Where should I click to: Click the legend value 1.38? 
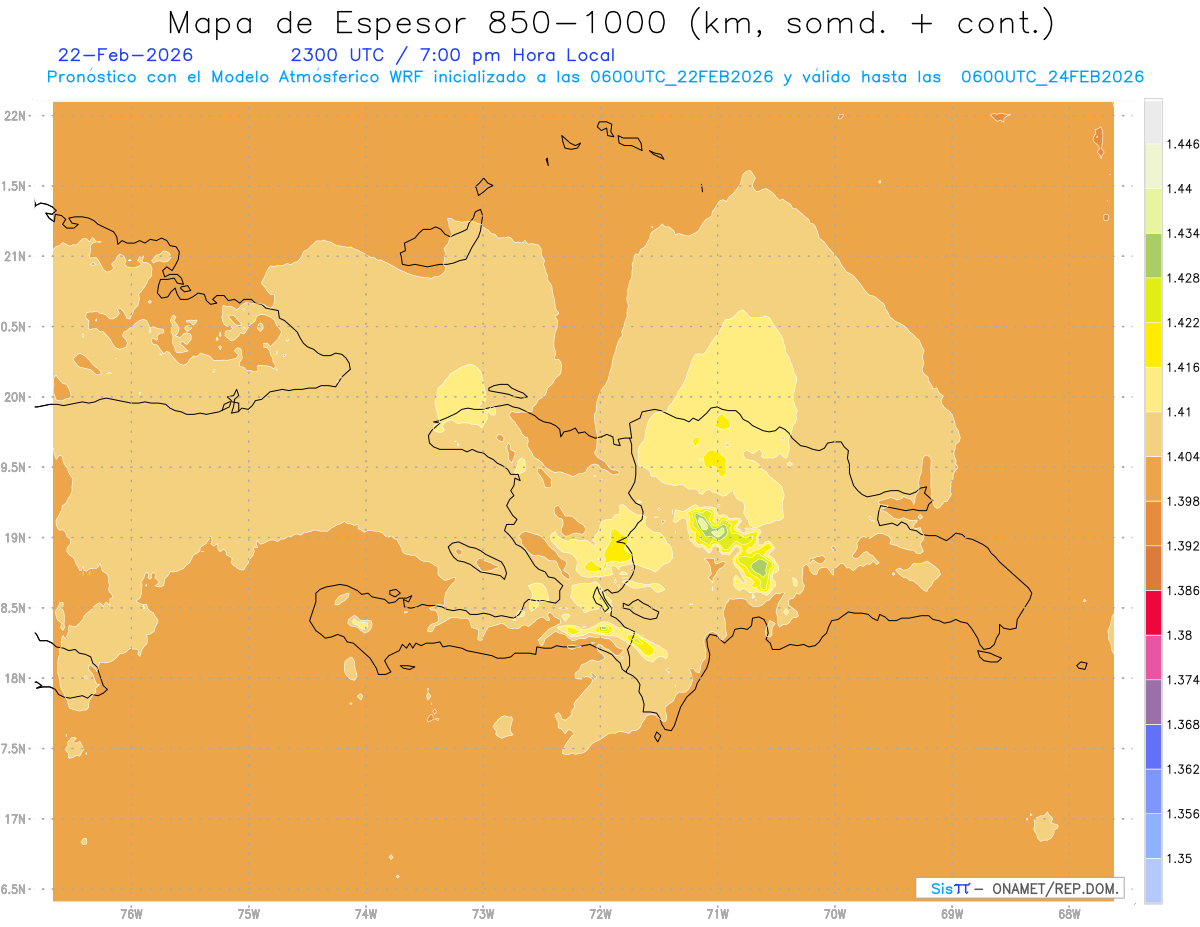tap(1179, 635)
